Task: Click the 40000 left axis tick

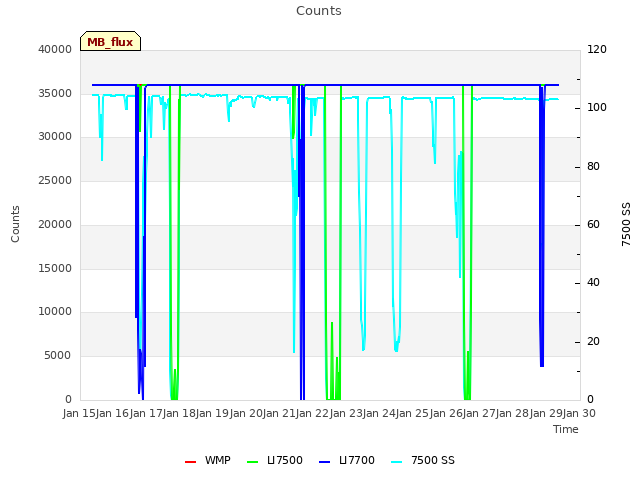Action: (55, 49)
